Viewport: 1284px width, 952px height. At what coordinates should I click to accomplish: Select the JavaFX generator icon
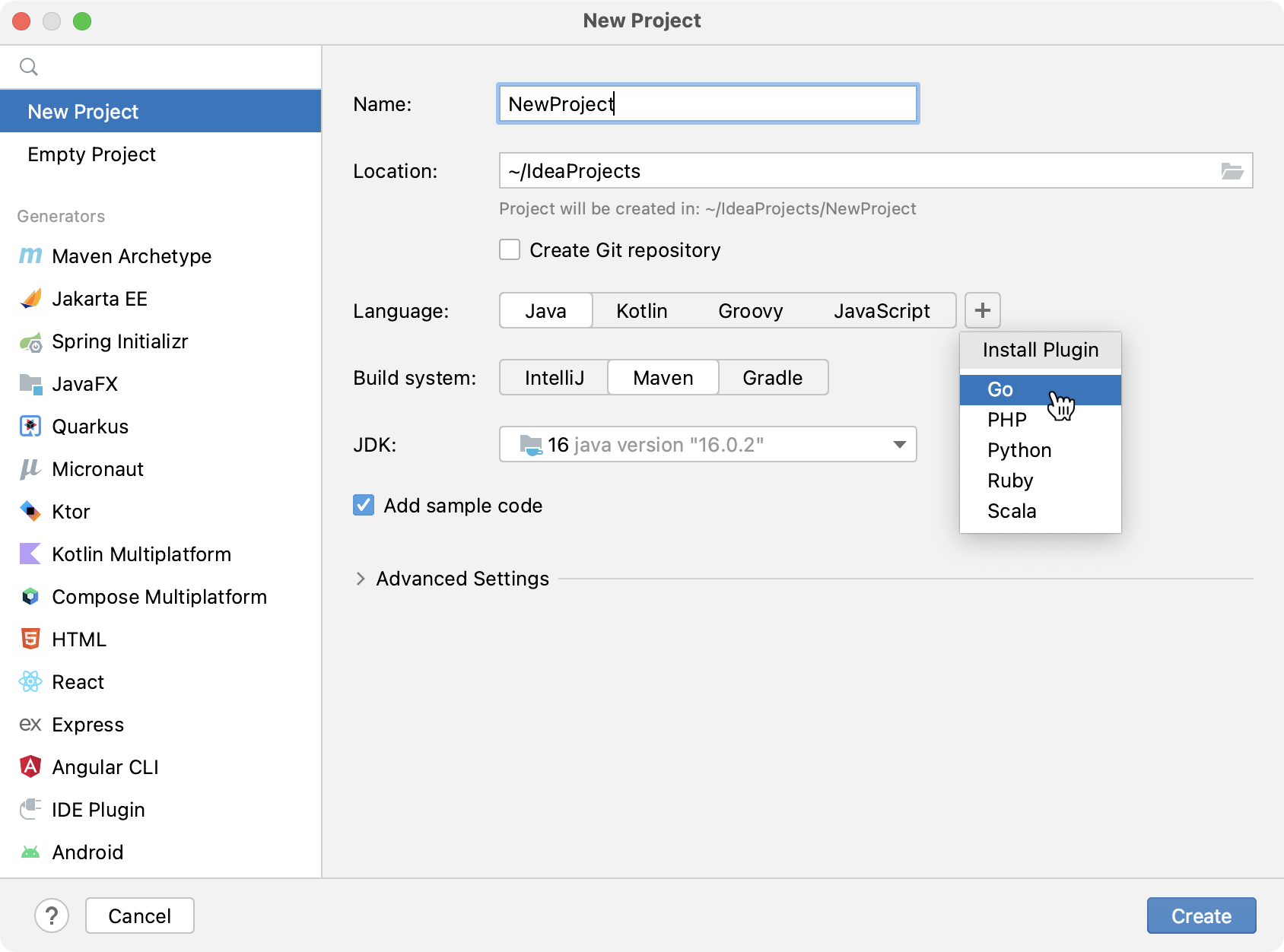pos(30,384)
